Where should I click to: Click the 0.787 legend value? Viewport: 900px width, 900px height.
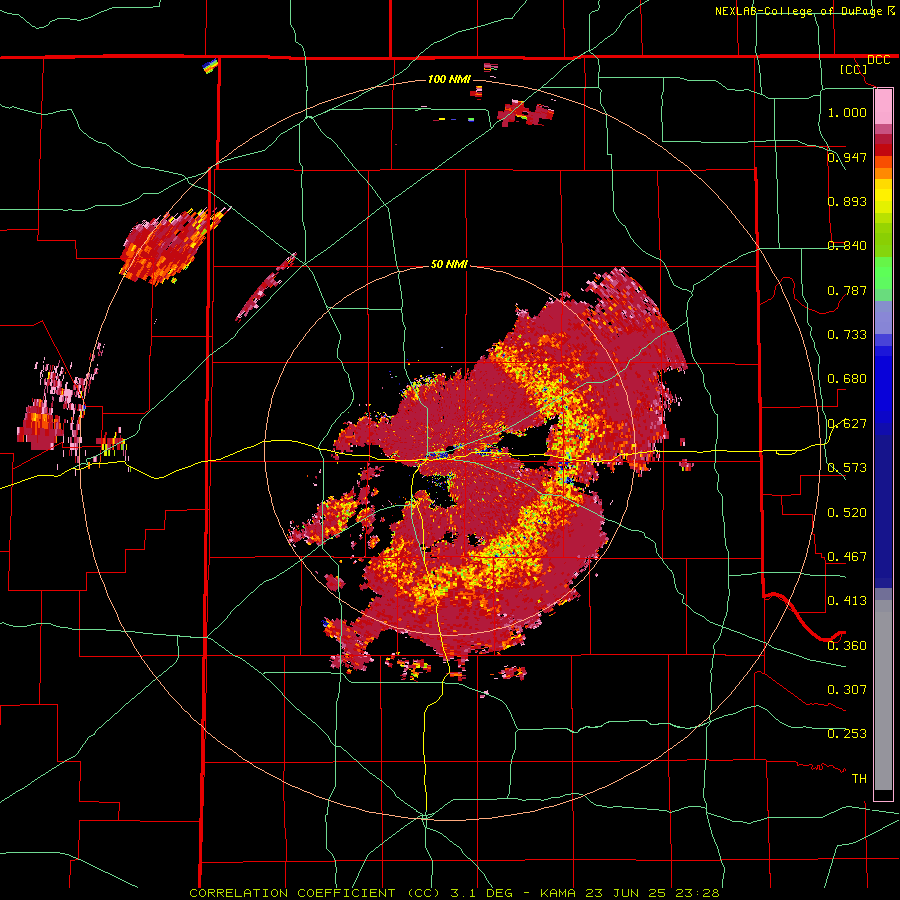(x=847, y=290)
